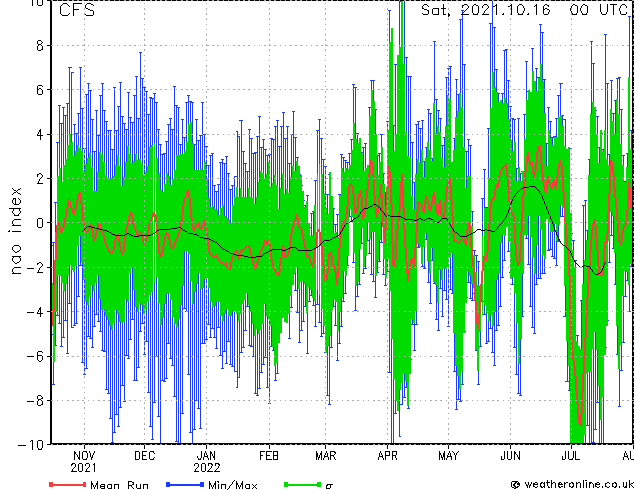634x490 pixels.
Task: Click the '00 UTC' time label
Action: 598,10
